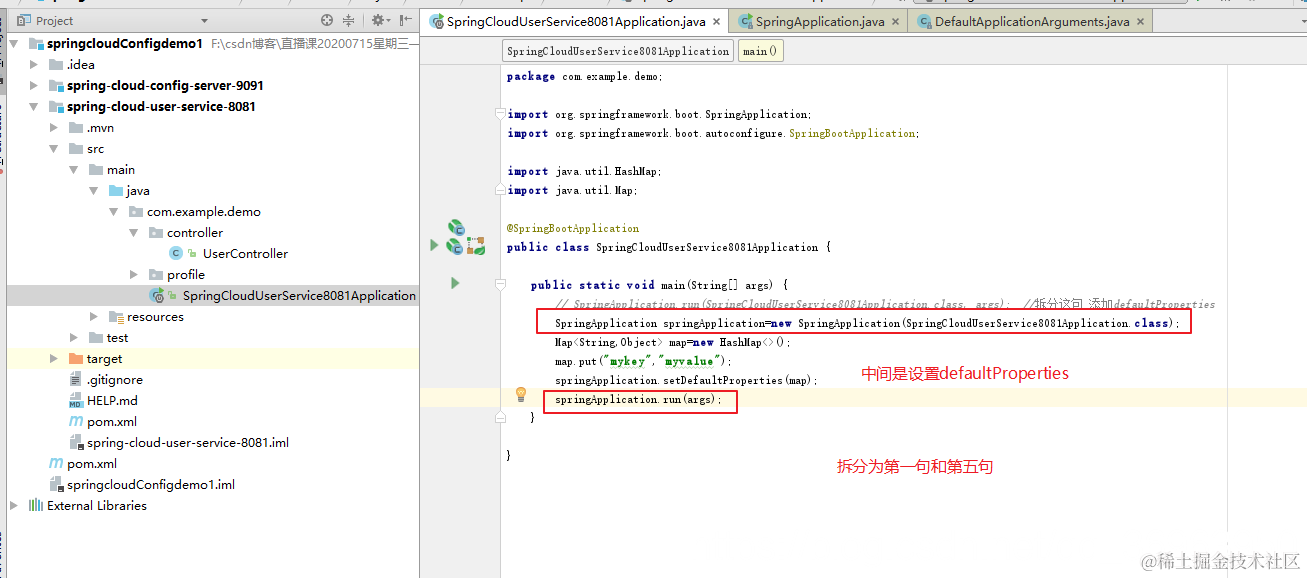Click the springcloudConfigdemo1.iml file icon
This screenshot has width=1307, height=578.
[56, 484]
